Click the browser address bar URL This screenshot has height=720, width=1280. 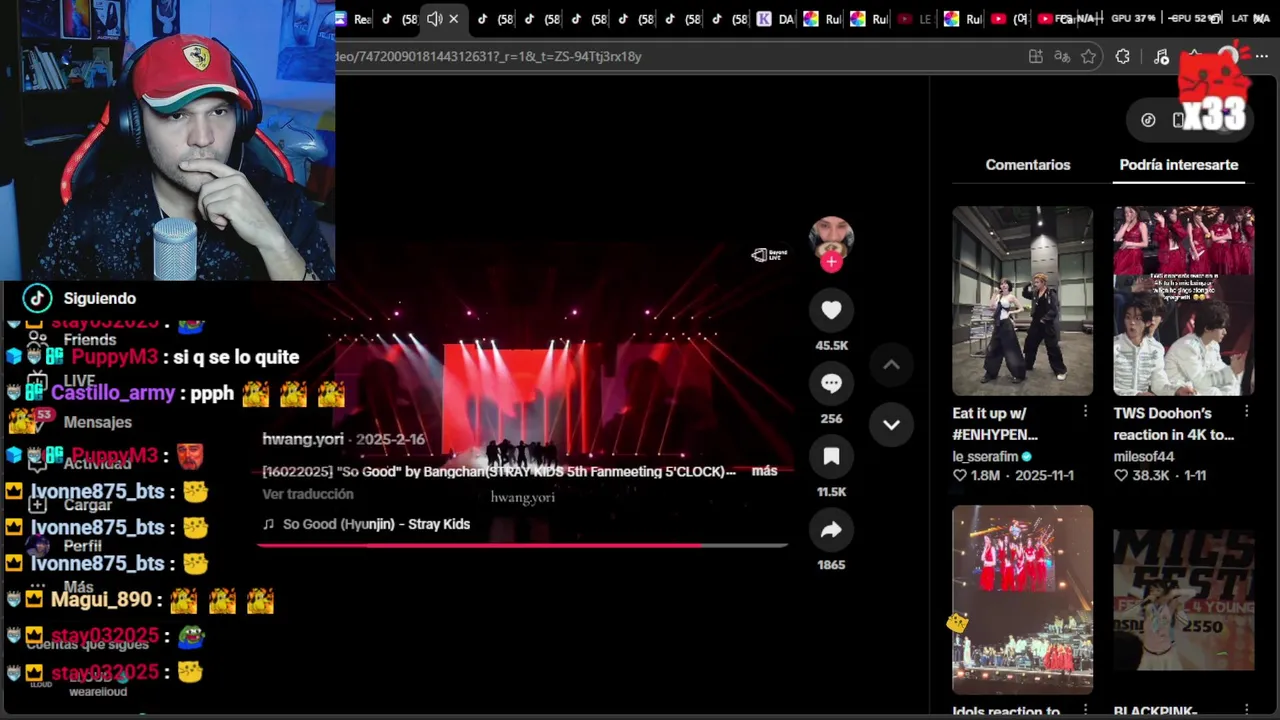click(488, 57)
